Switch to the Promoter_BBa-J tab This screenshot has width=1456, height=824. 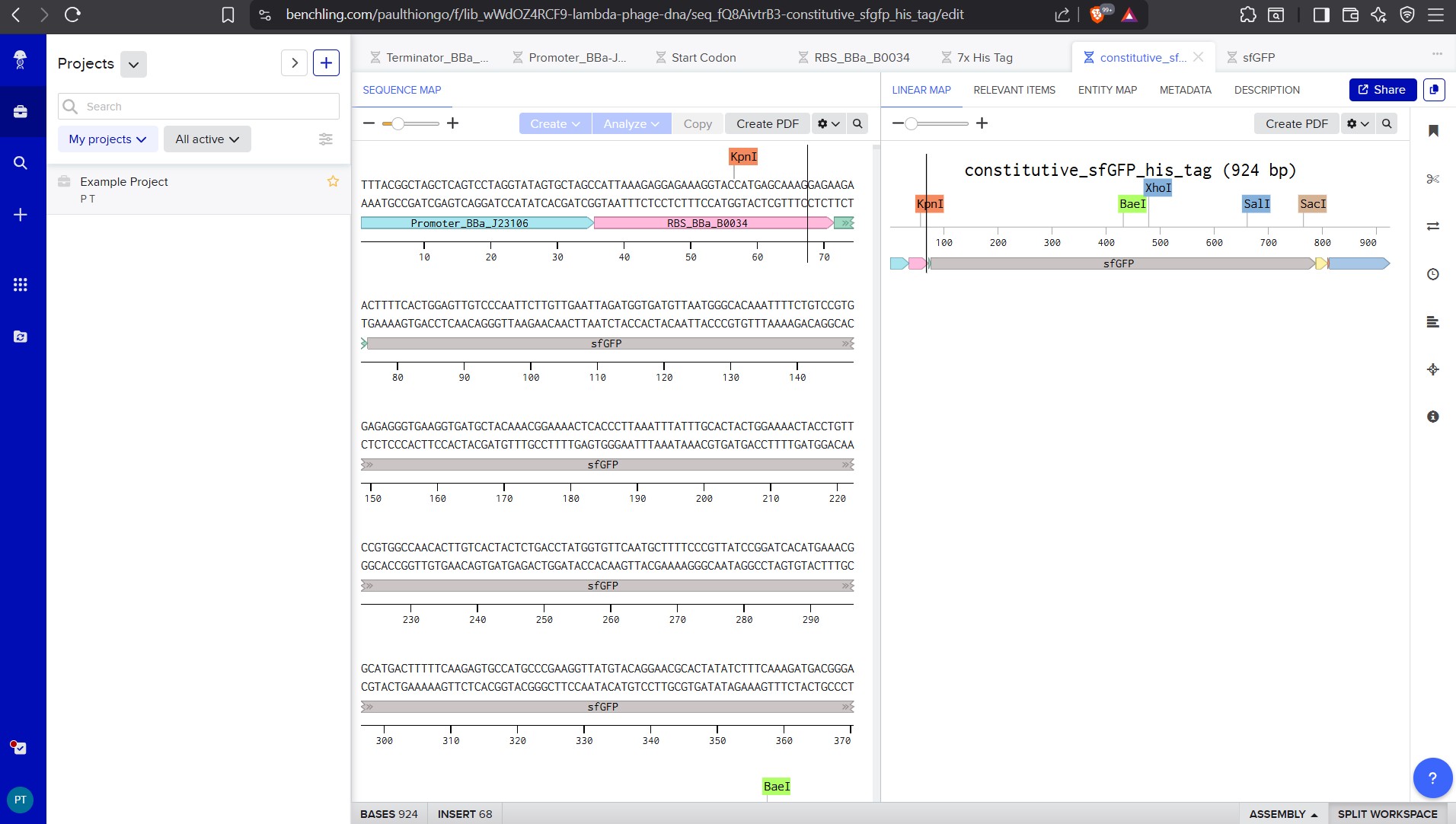tap(570, 57)
